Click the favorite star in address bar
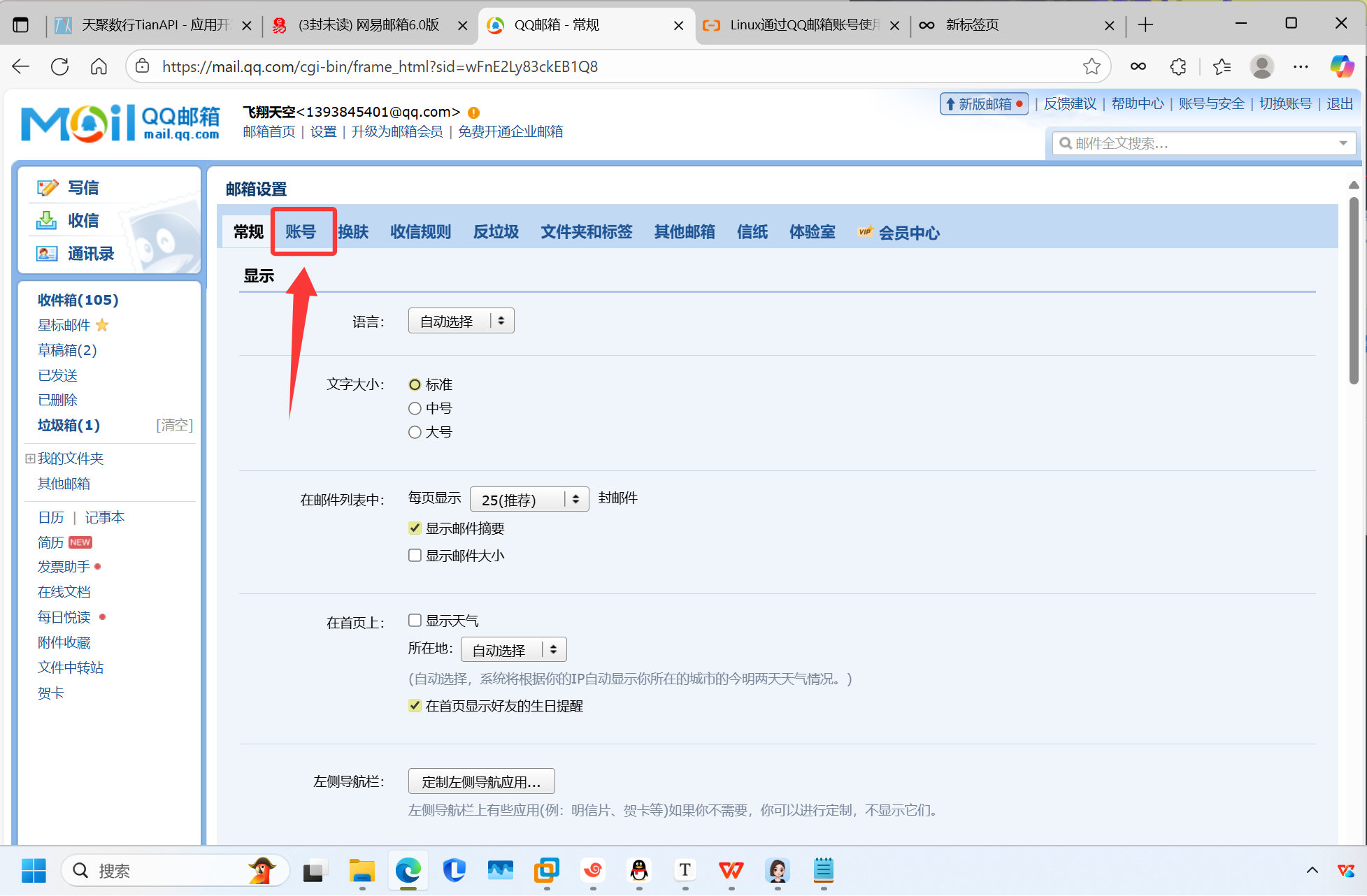1367x896 pixels. (x=1091, y=66)
